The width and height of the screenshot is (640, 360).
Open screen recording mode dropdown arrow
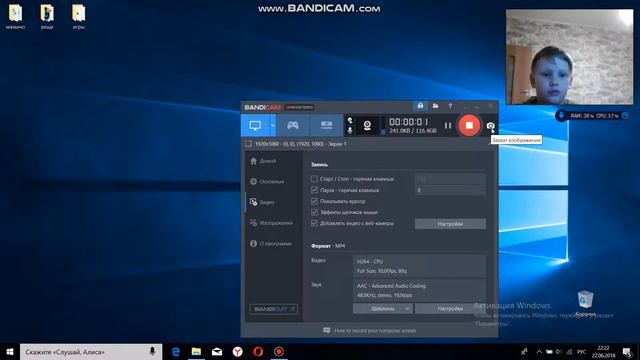[273, 125]
